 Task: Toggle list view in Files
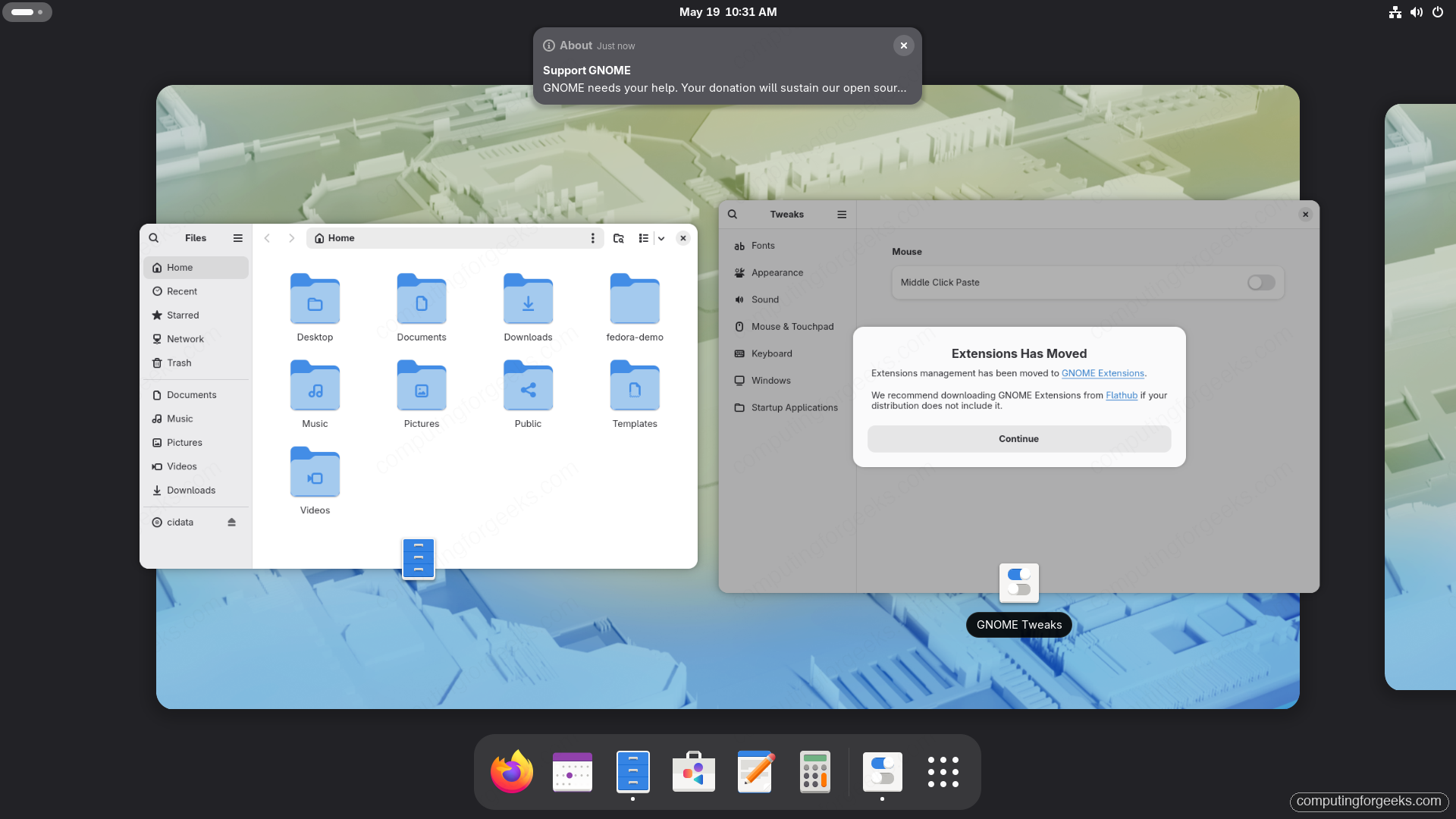point(643,238)
